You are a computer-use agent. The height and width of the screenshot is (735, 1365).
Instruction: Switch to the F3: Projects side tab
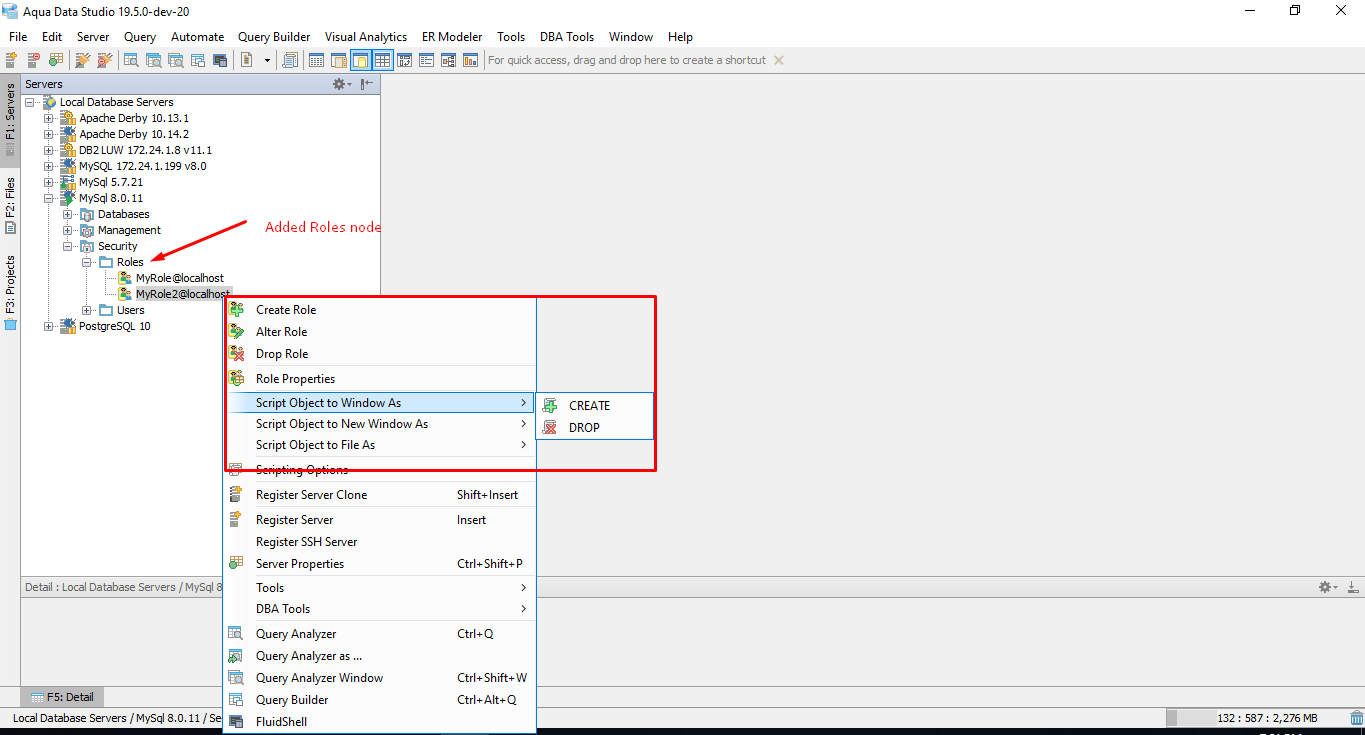[10, 291]
